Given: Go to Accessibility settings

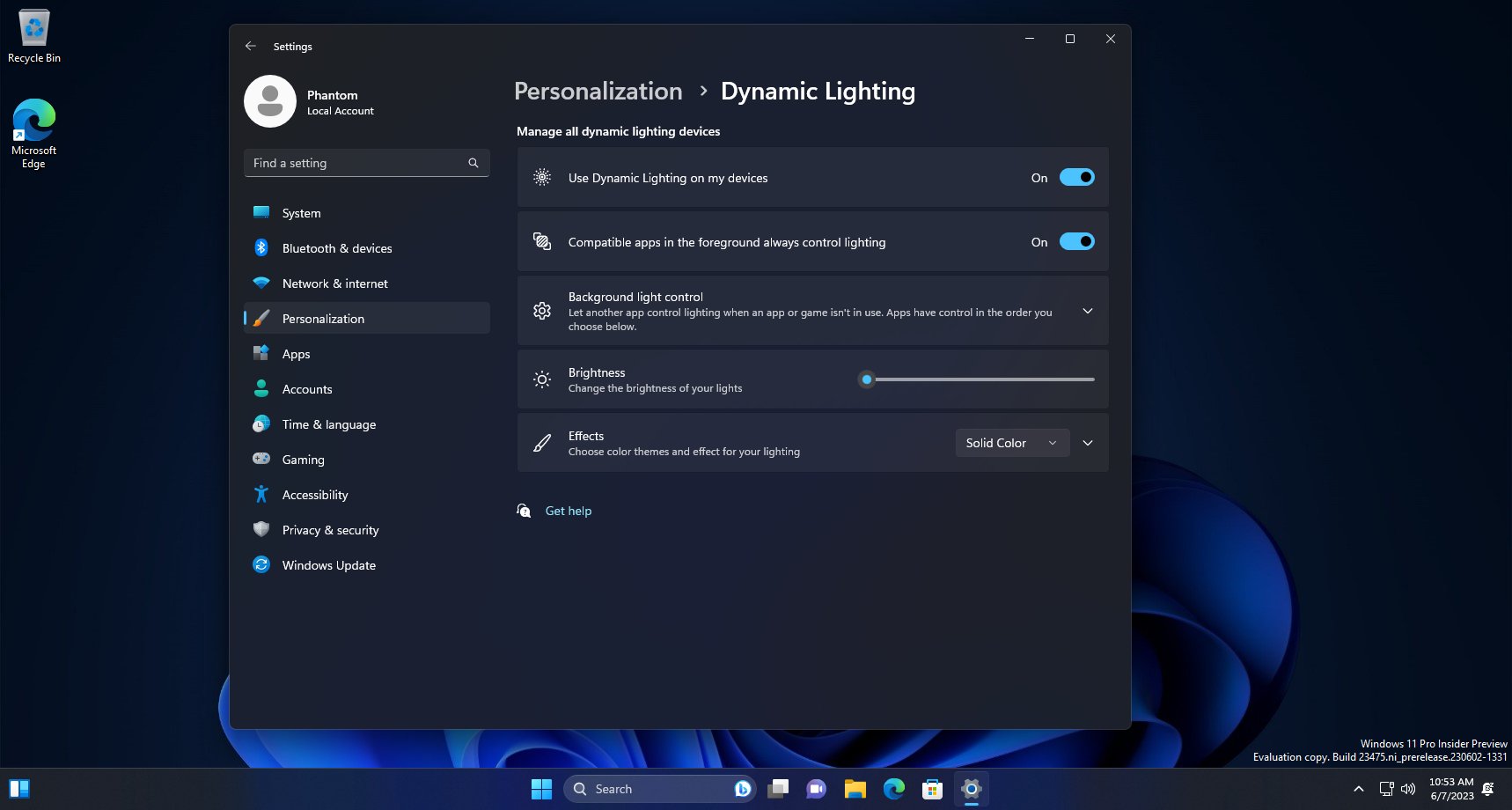Looking at the screenshot, I should pos(367,495).
